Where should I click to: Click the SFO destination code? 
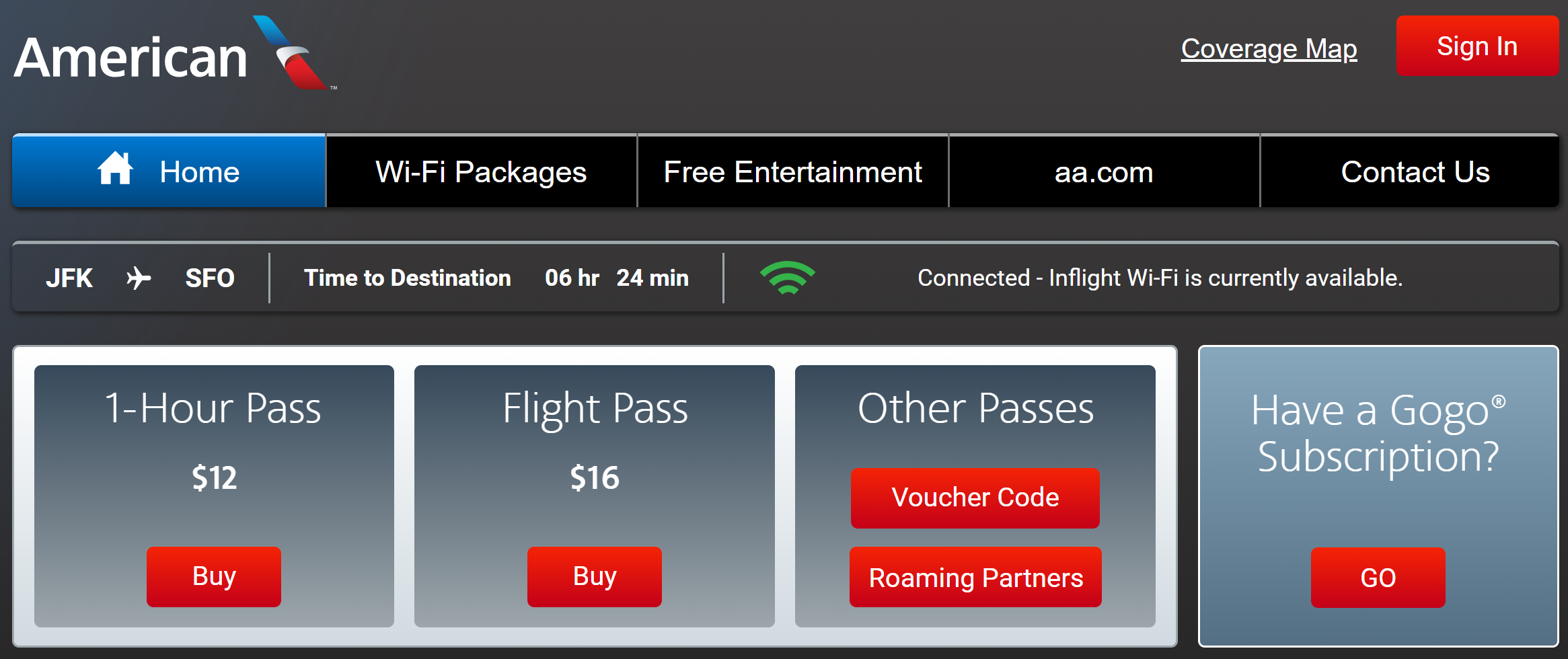209,278
